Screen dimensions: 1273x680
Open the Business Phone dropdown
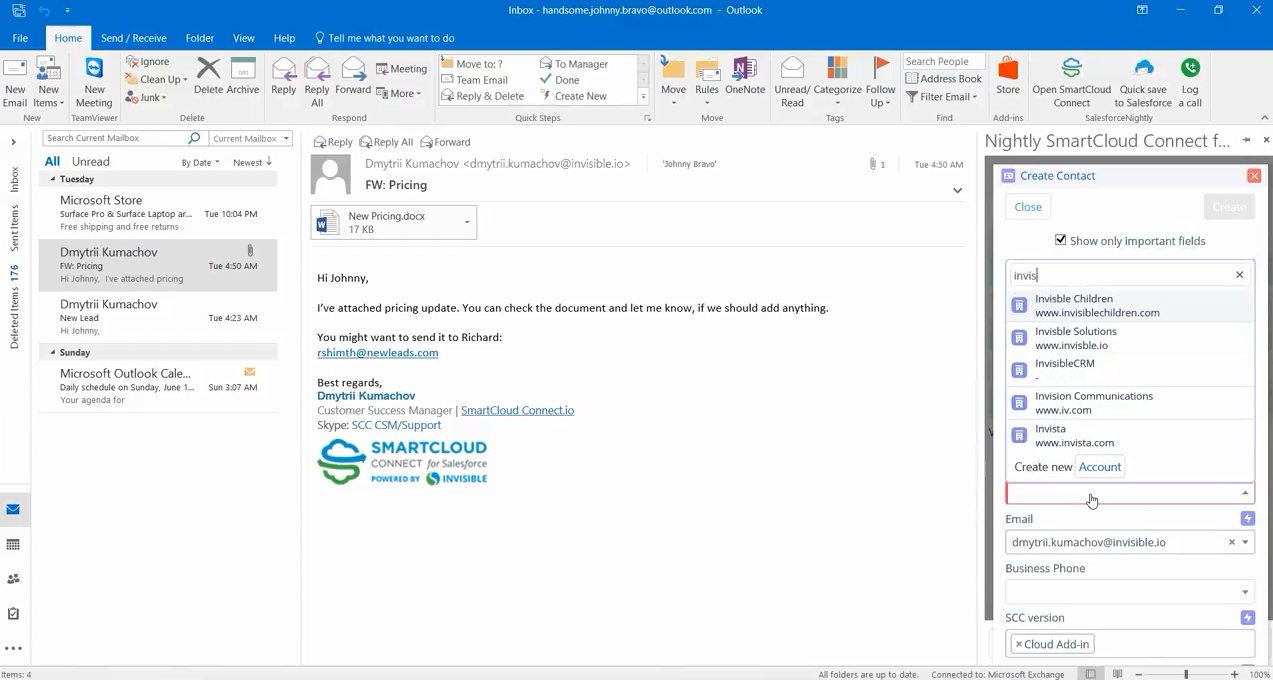click(x=1243, y=591)
